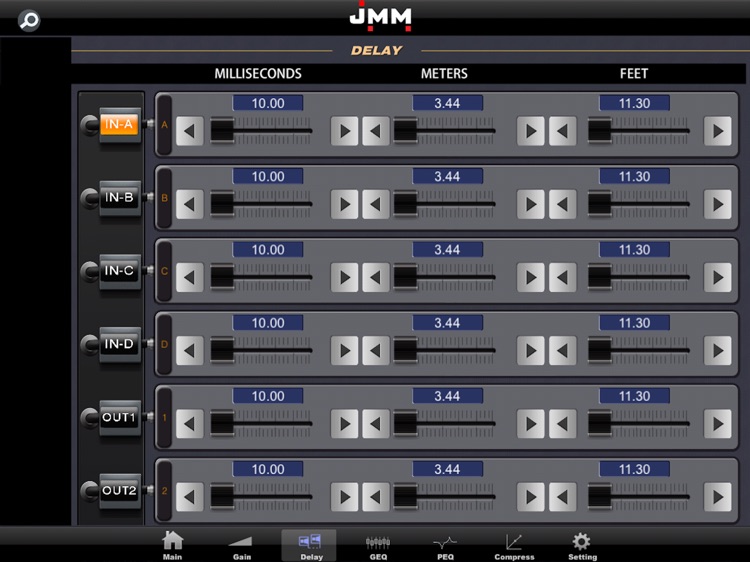Select the IN-B channel button
Image resolution: width=750 pixels, height=562 pixels.
pos(119,198)
